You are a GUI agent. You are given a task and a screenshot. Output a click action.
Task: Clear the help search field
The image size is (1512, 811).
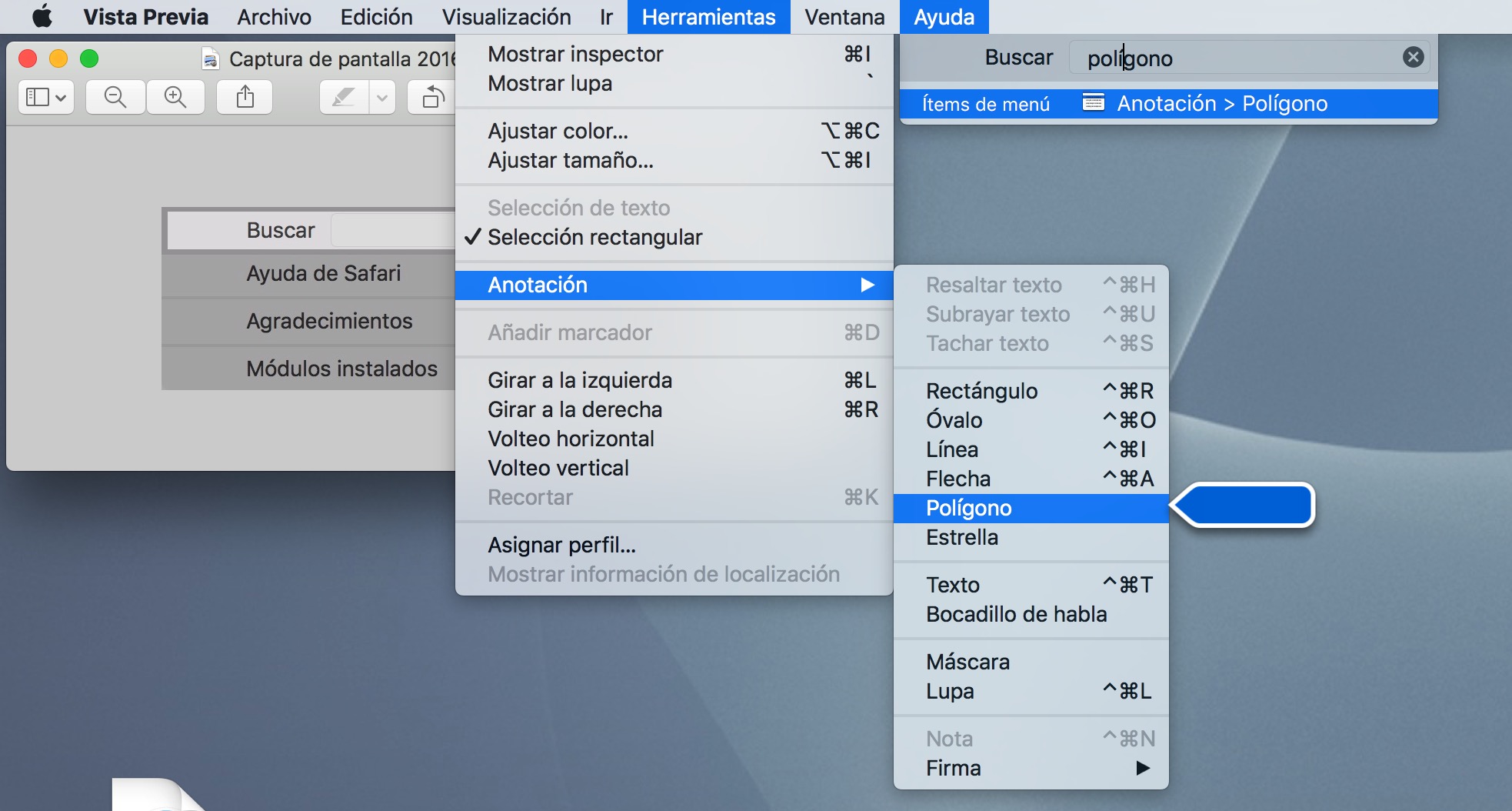[x=1413, y=57]
